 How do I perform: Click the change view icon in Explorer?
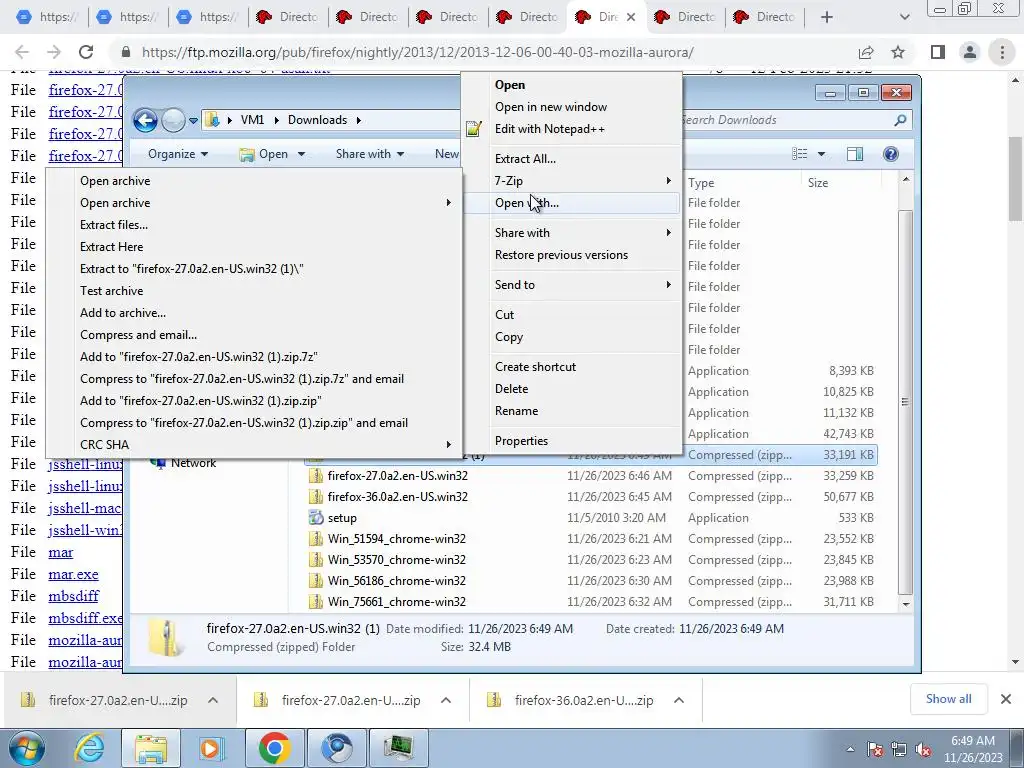(799, 154)
